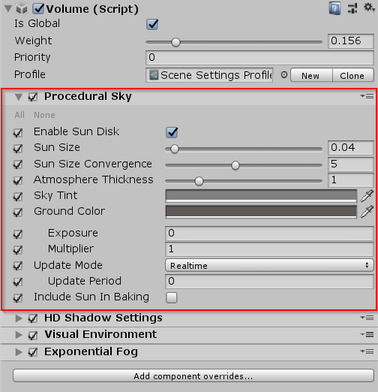Click the None override selection link
378x392 pixels.
point(44,115)
